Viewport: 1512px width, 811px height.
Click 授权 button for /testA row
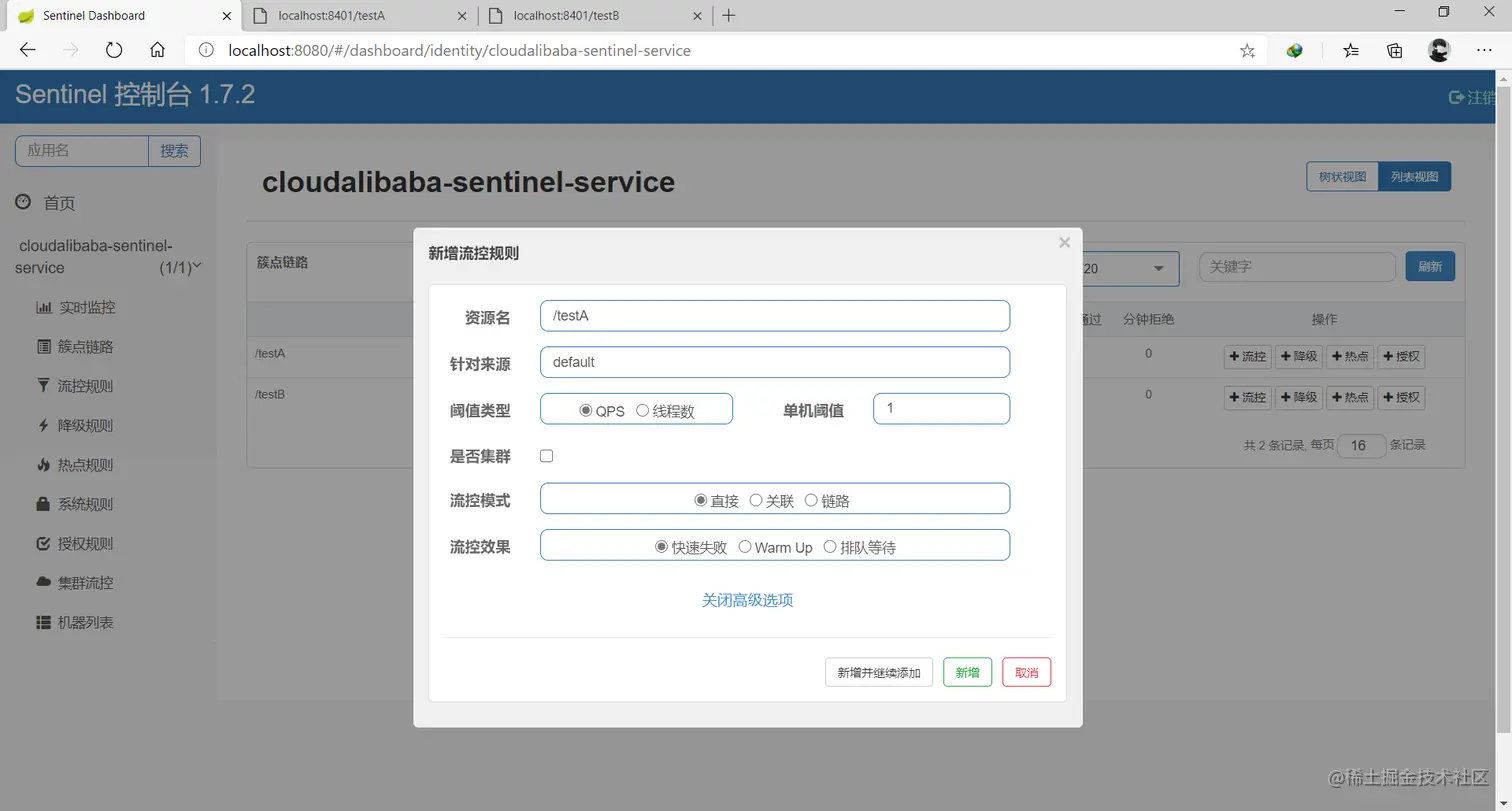pos(1401,356)
